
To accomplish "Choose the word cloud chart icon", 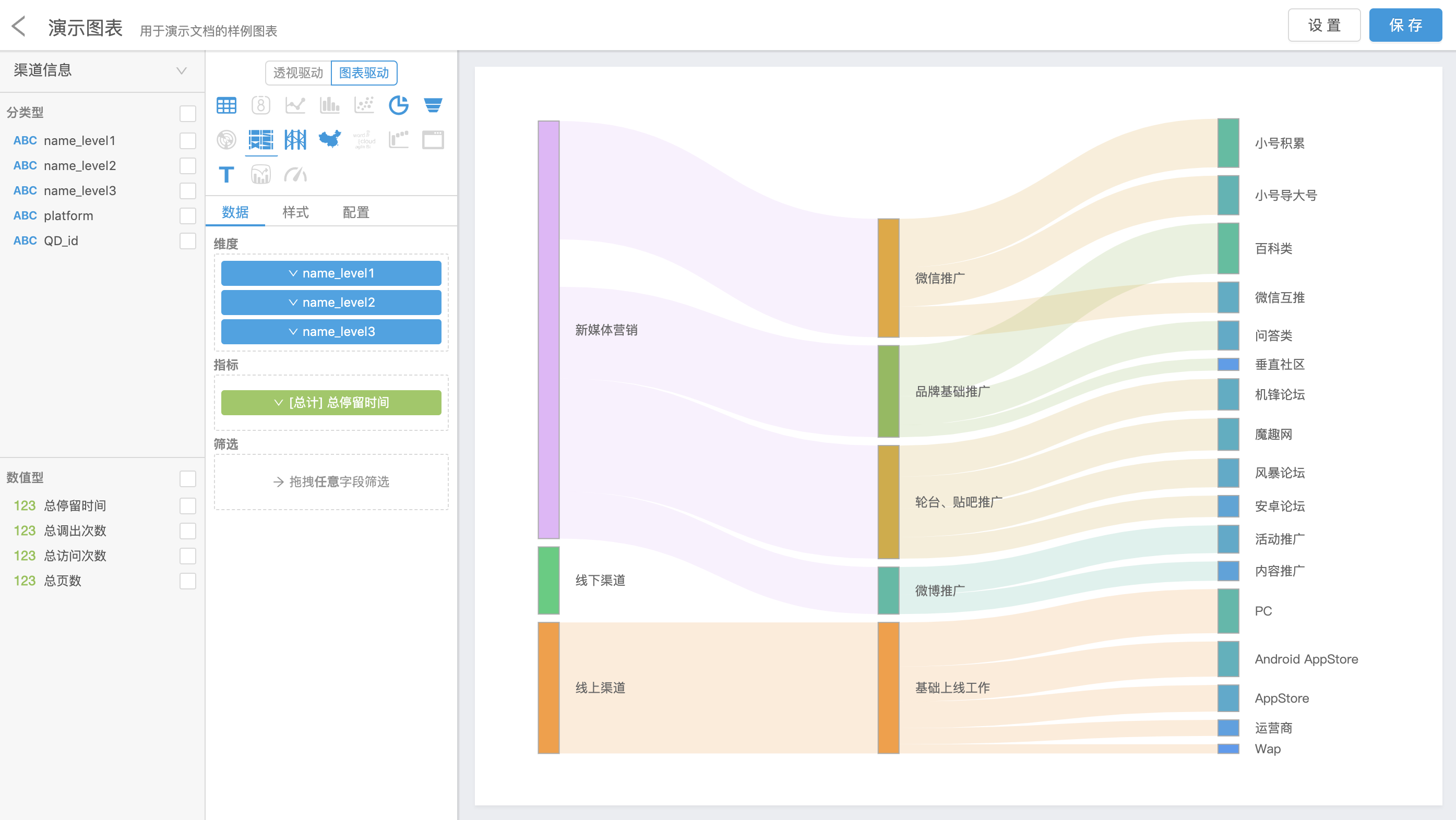I will [364, 139].
